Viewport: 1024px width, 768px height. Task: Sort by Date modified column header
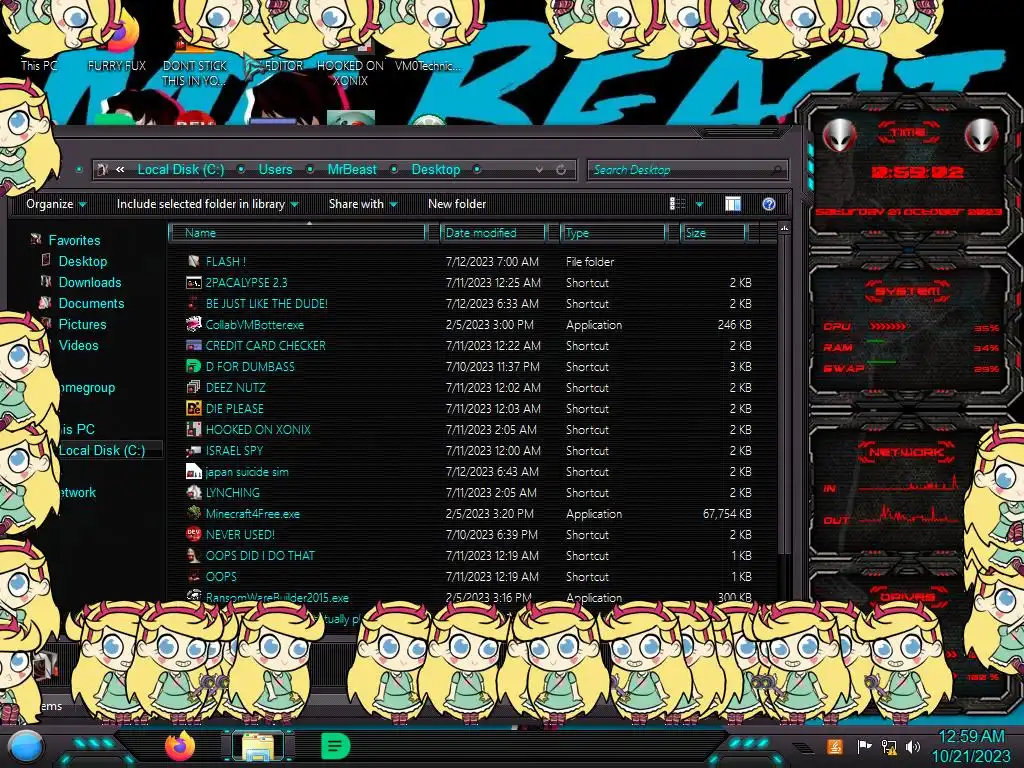point(493,232)
